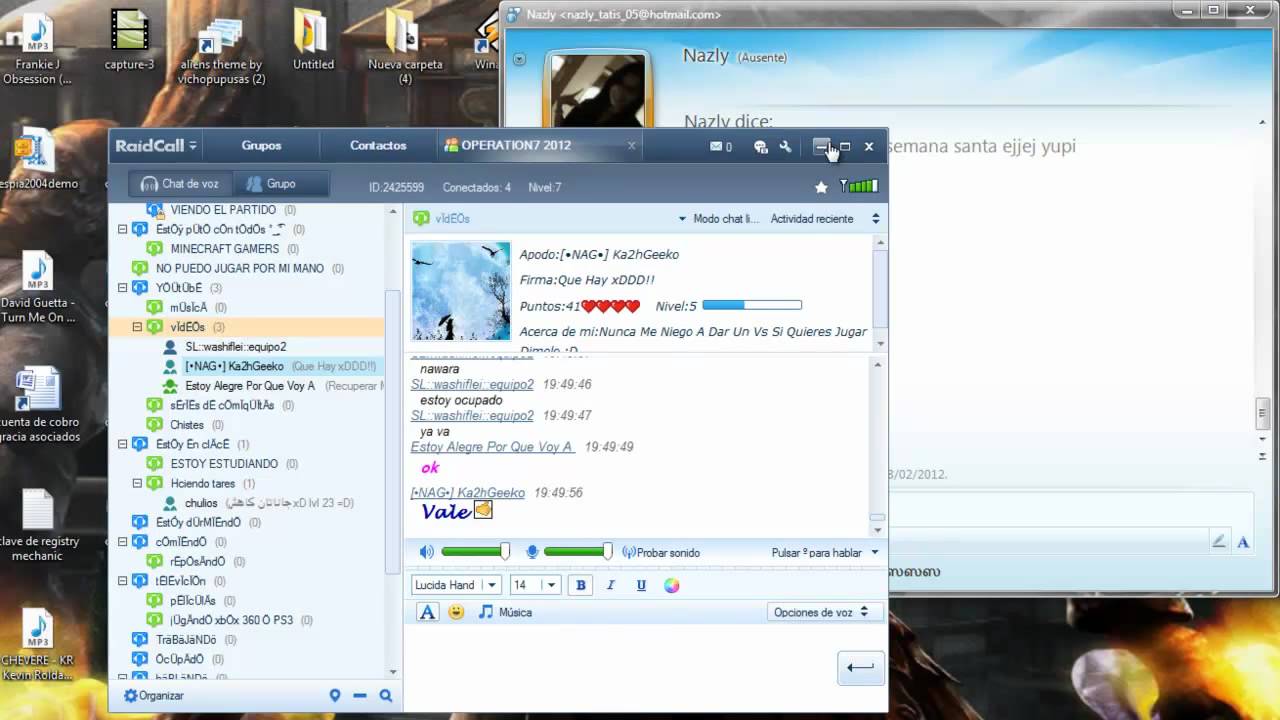Viewport: 1280px width, 720px height.
Task: Open RaidCall settings wrench icon
Action: coord(785,146)
